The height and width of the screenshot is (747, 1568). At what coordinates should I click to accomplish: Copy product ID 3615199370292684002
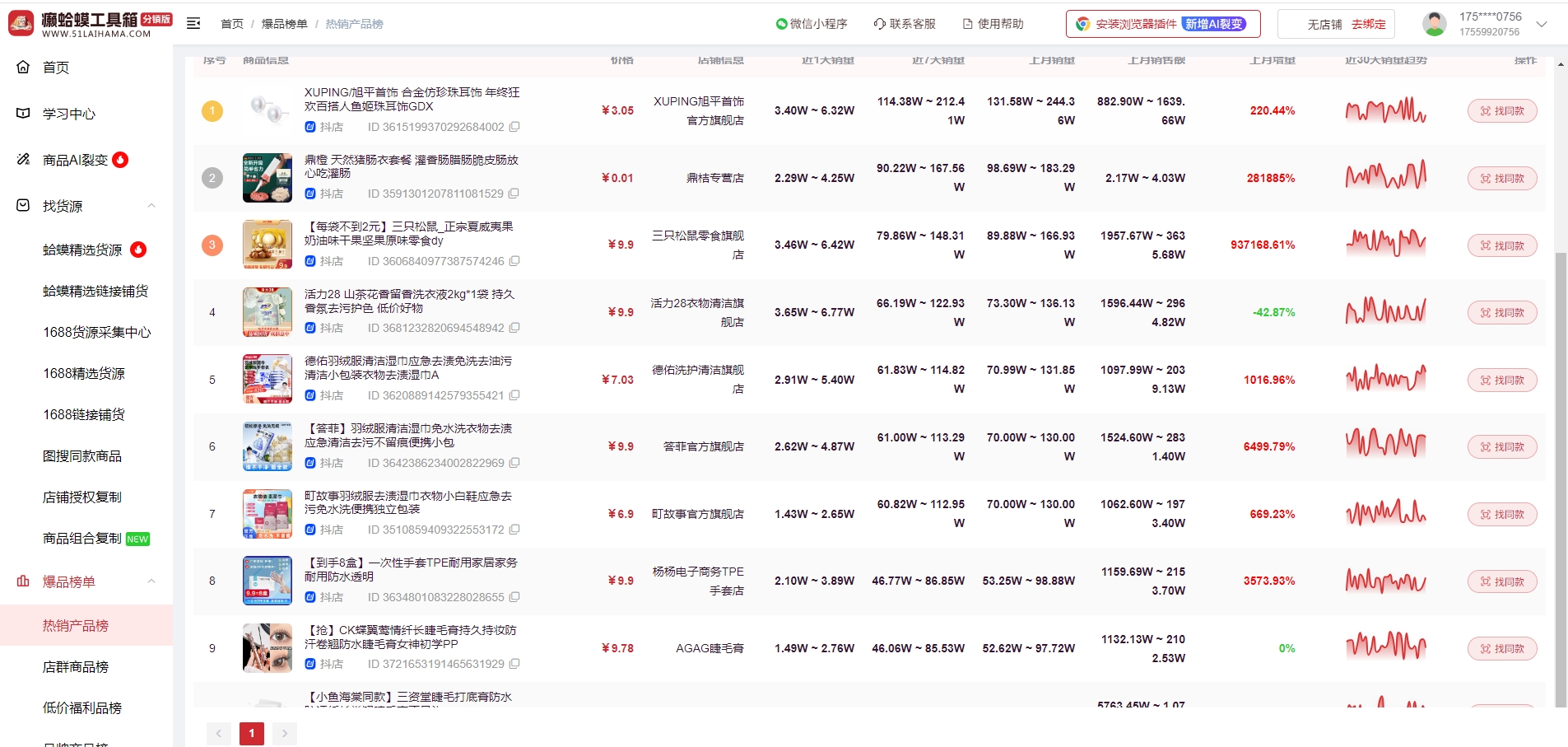click(x=514, y=127)
